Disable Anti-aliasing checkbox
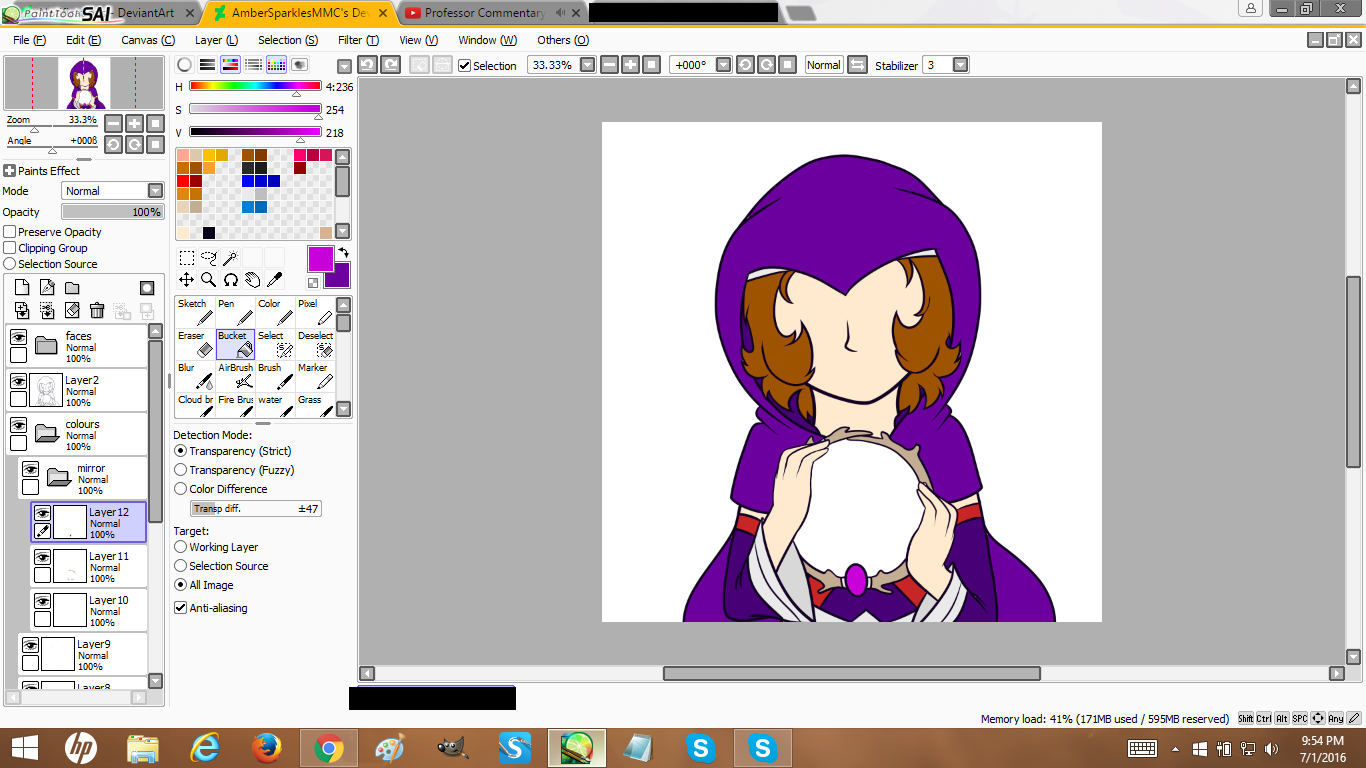Screen dimensions: 1366x768 point(181,608)
